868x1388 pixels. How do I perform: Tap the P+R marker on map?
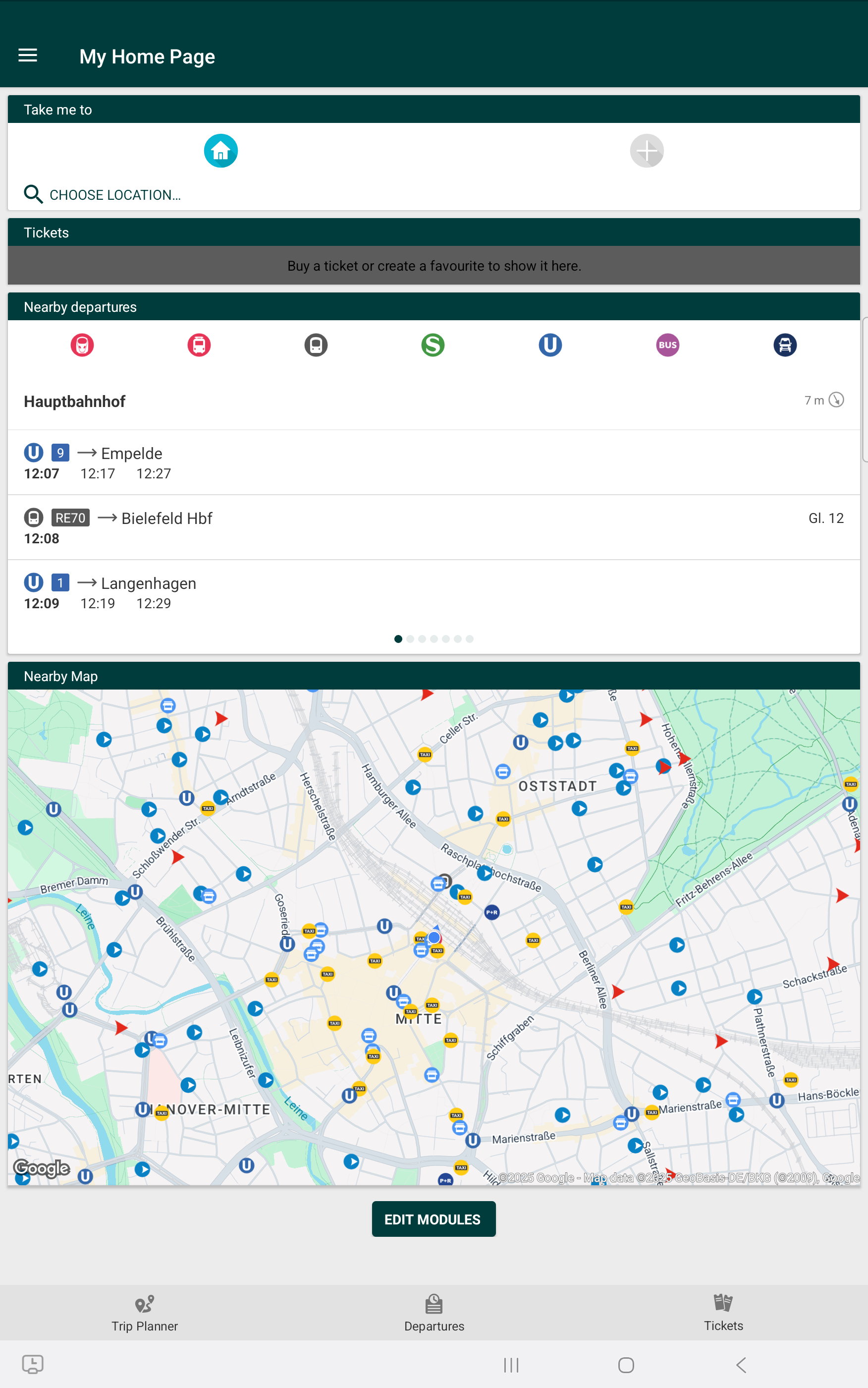[492, 912]
